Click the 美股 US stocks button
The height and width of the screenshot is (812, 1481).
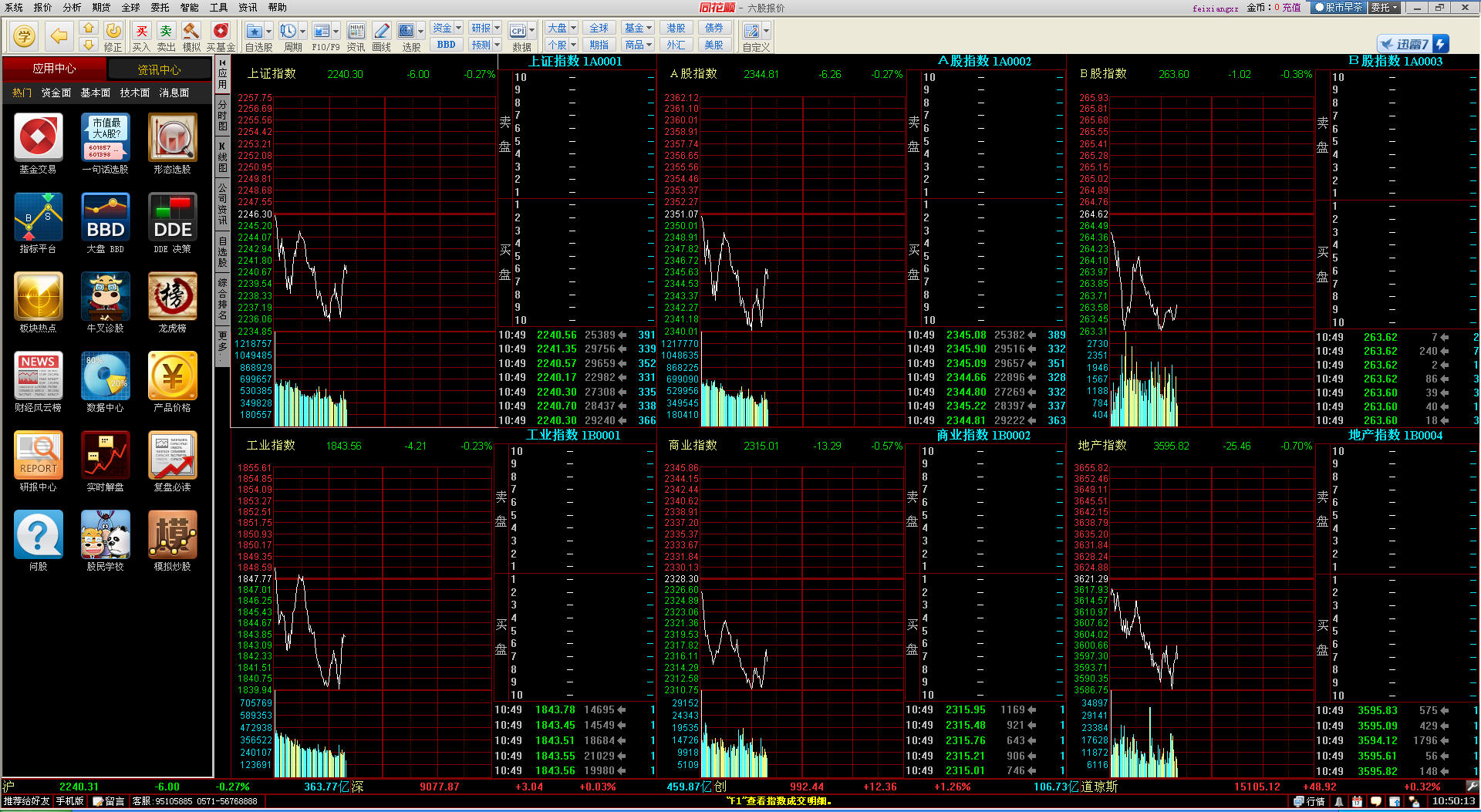714,45
